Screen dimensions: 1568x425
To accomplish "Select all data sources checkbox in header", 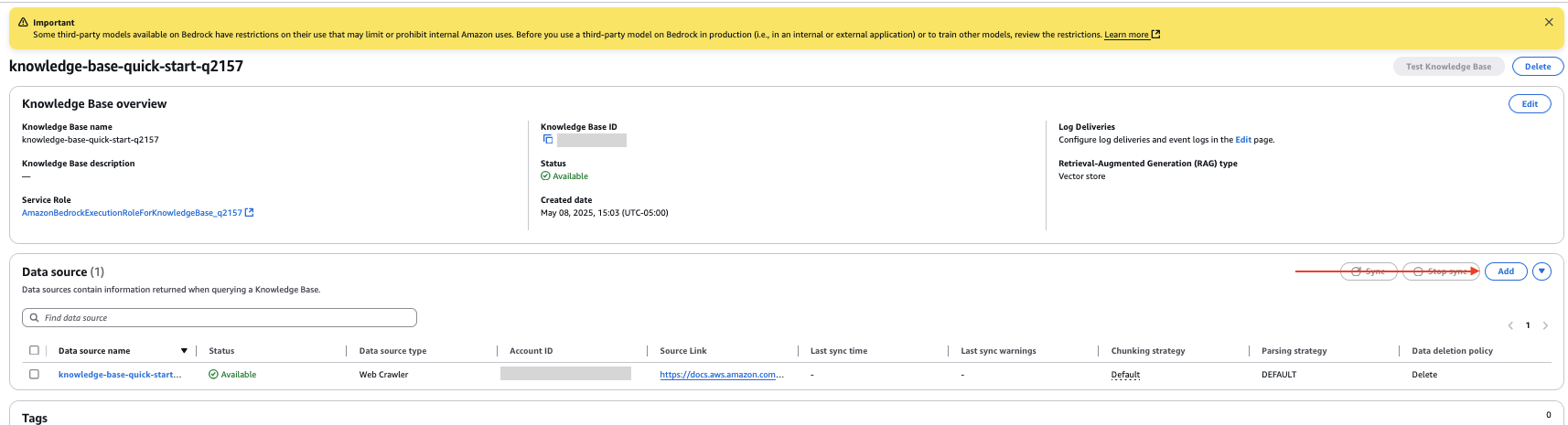I will 34,351.
